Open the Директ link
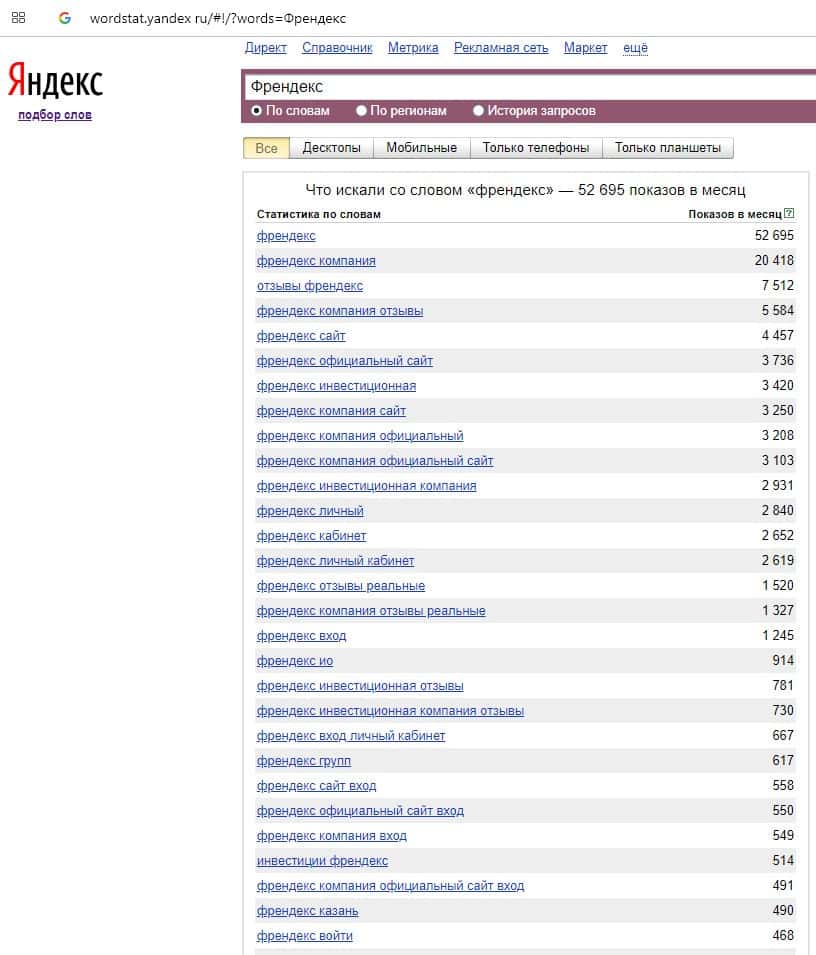 tap(266, 48)
